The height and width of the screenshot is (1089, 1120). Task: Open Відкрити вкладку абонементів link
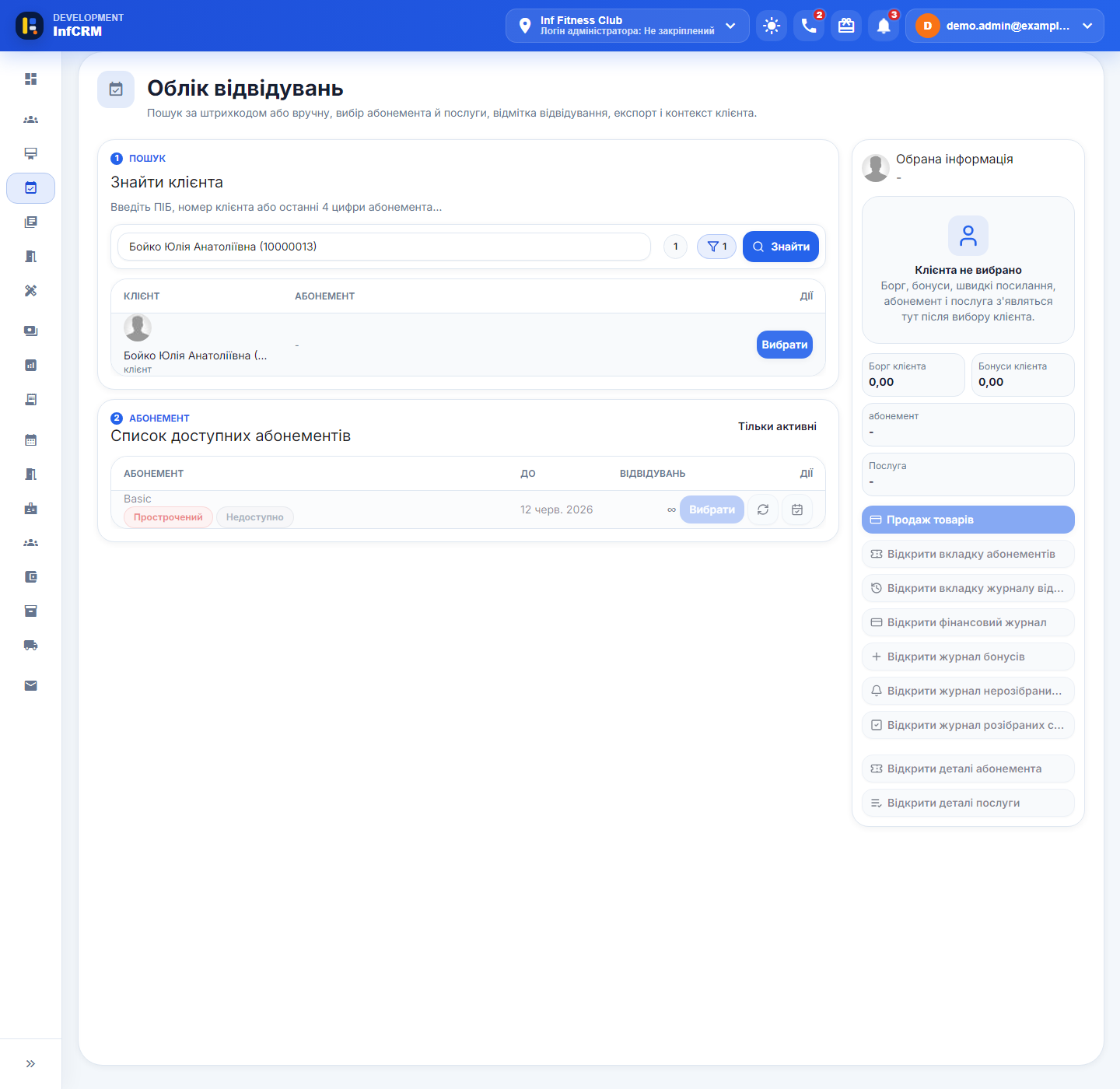[x=968, y=554]
